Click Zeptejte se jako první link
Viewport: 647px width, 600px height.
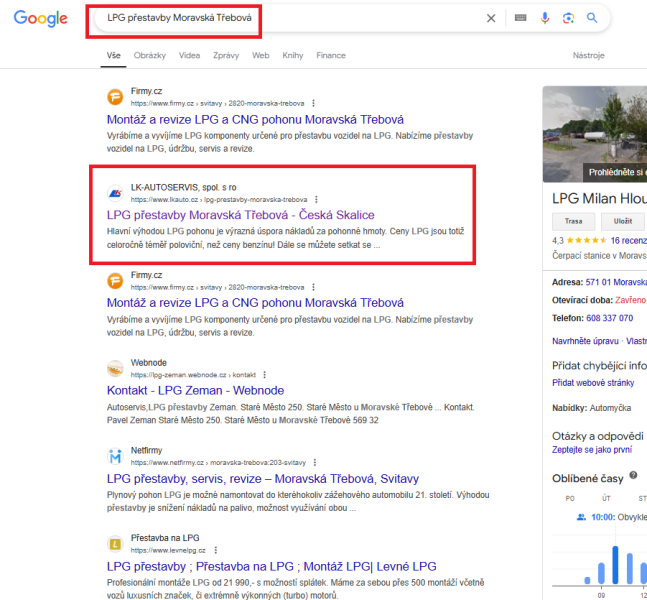tap(592, 450)
